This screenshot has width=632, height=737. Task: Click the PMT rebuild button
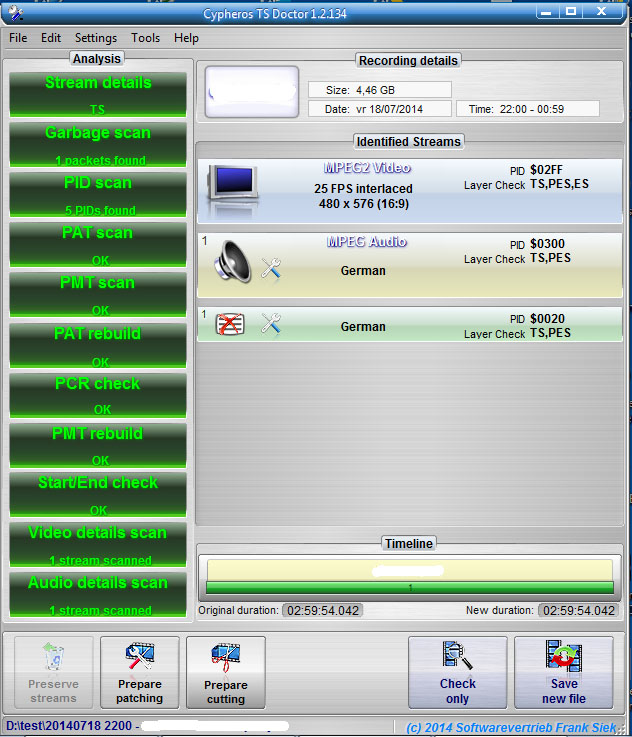(x=98, y=445)
